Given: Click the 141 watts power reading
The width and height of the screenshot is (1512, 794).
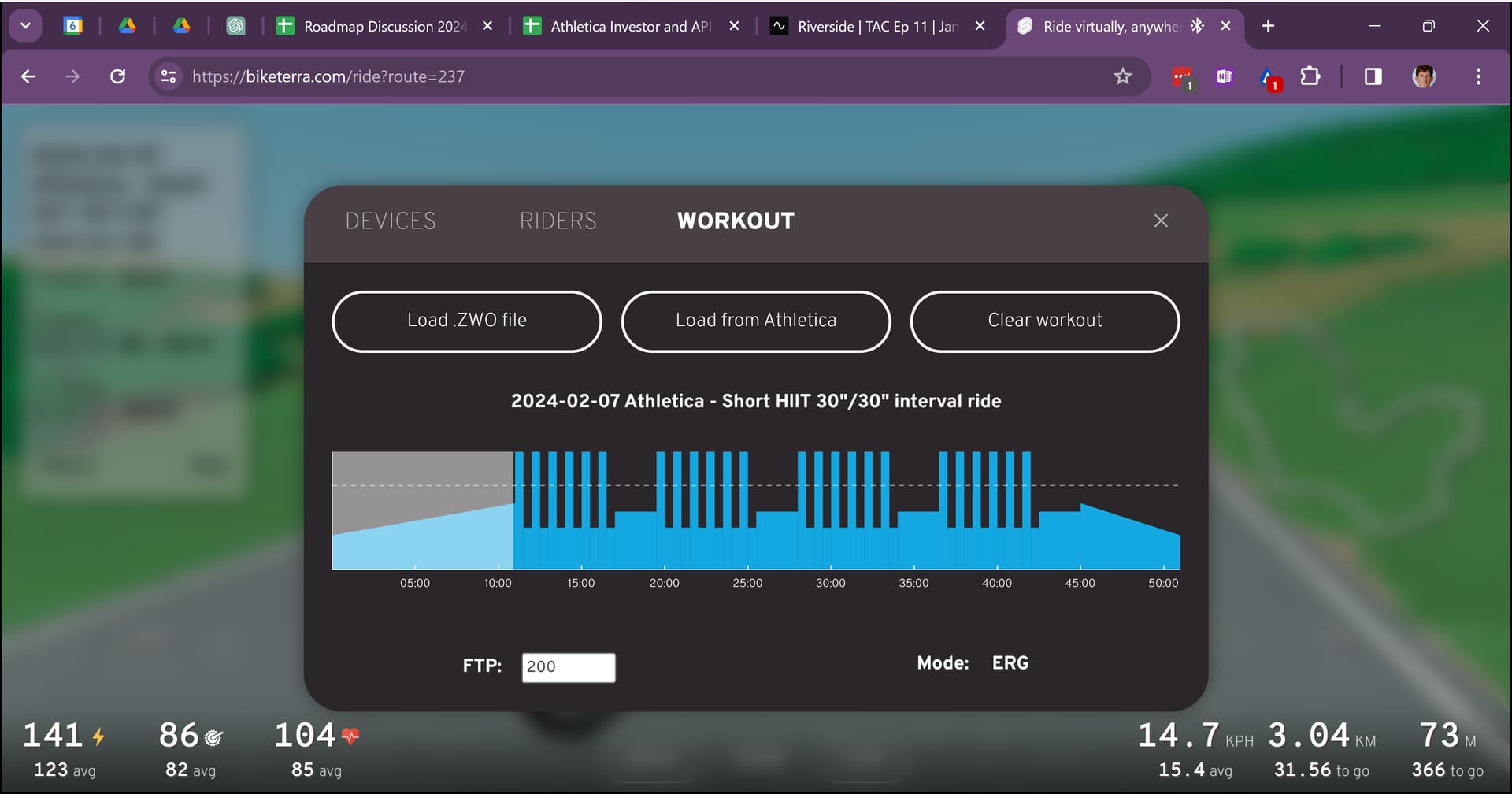Looking at the screenshot, I should (x=53, y=735).
